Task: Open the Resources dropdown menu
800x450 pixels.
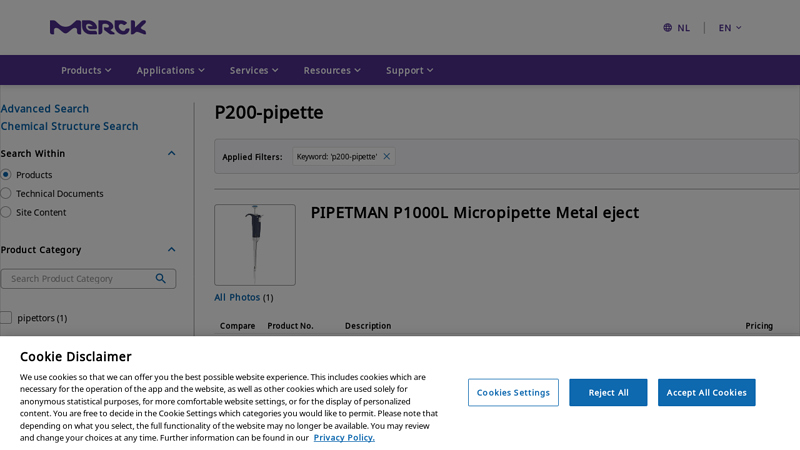Action: click(332, 70)
